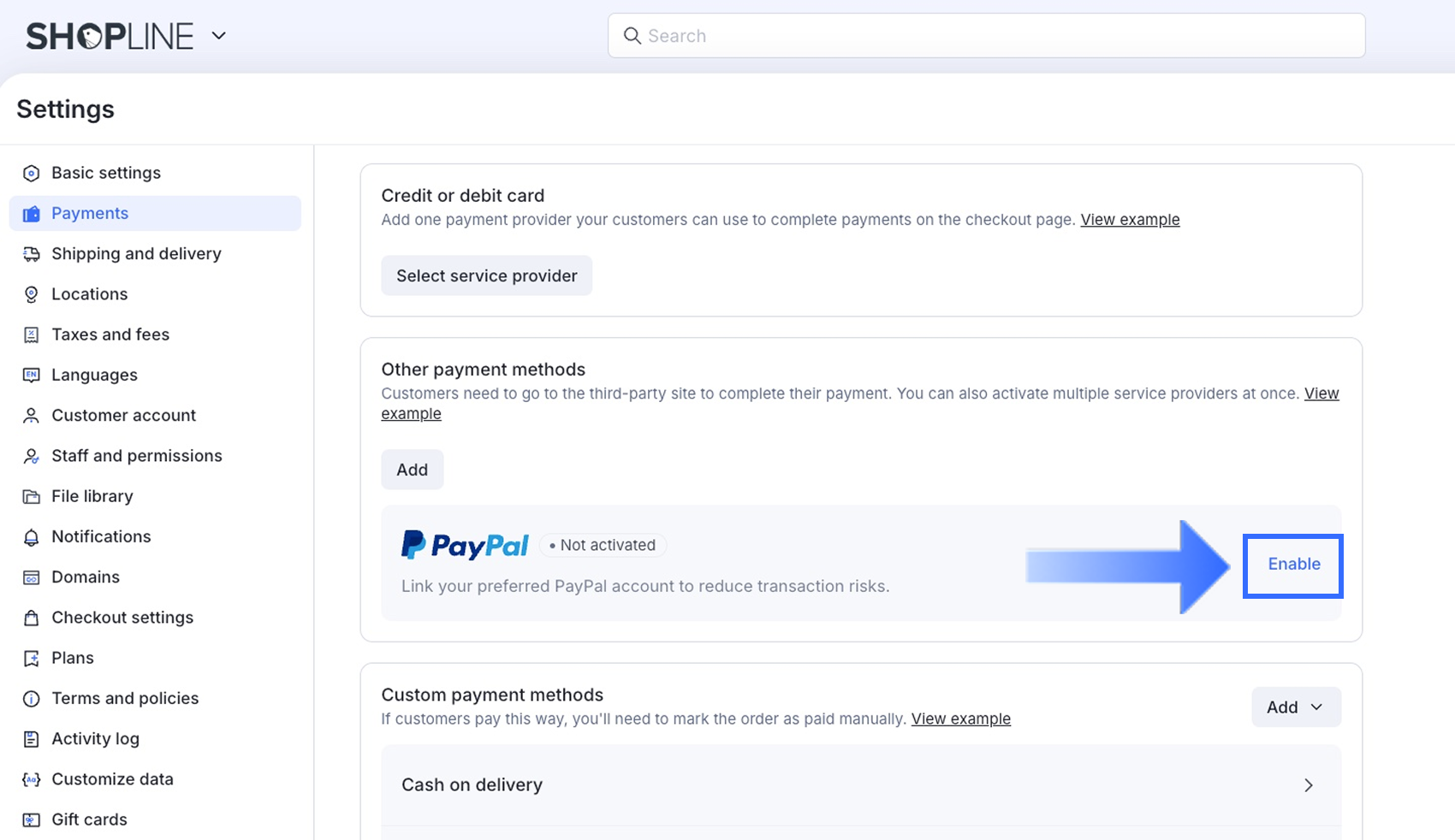Open View example link for credit card

(1130, 220)
